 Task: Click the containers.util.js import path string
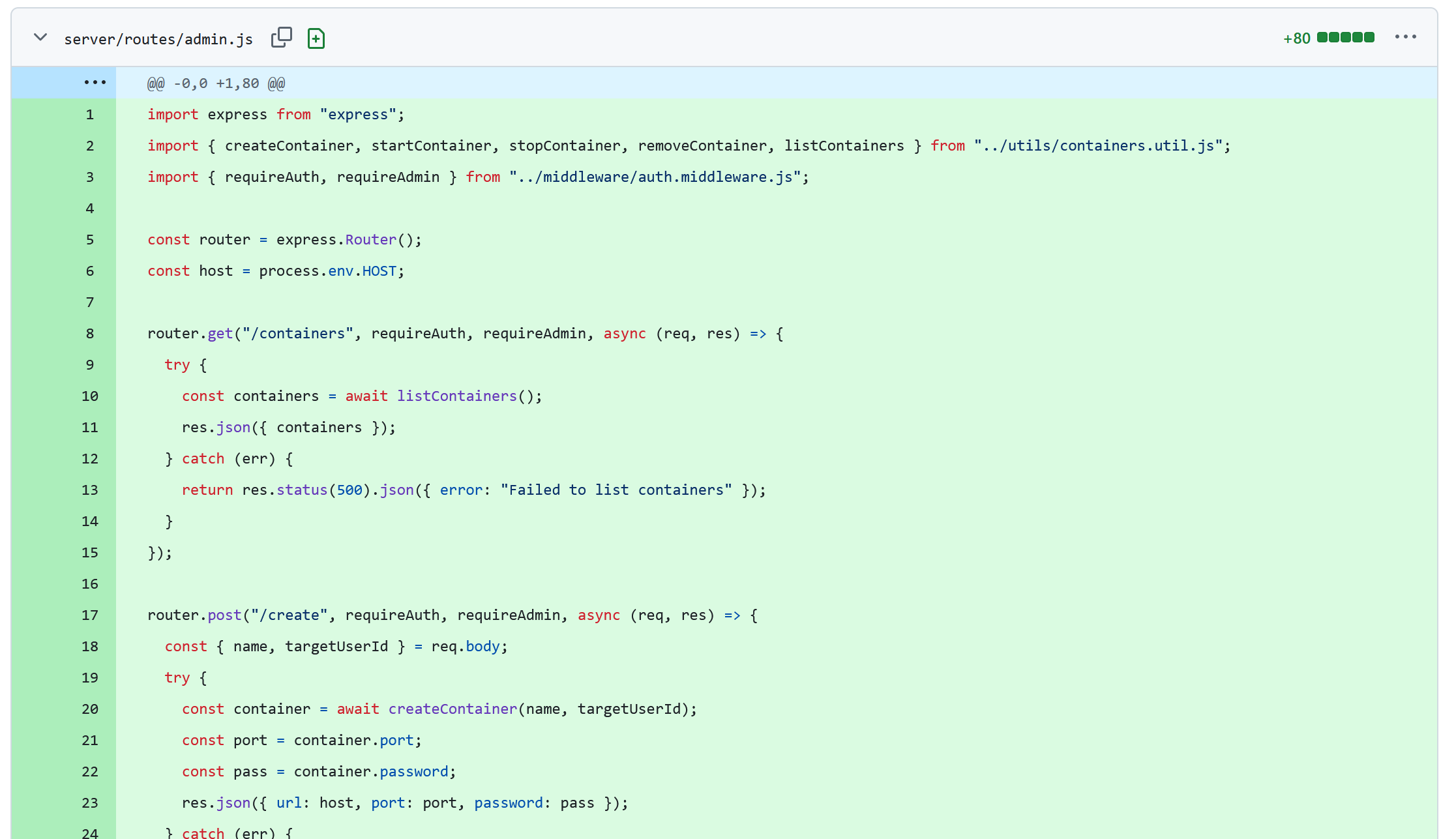tap(1098, 146)
